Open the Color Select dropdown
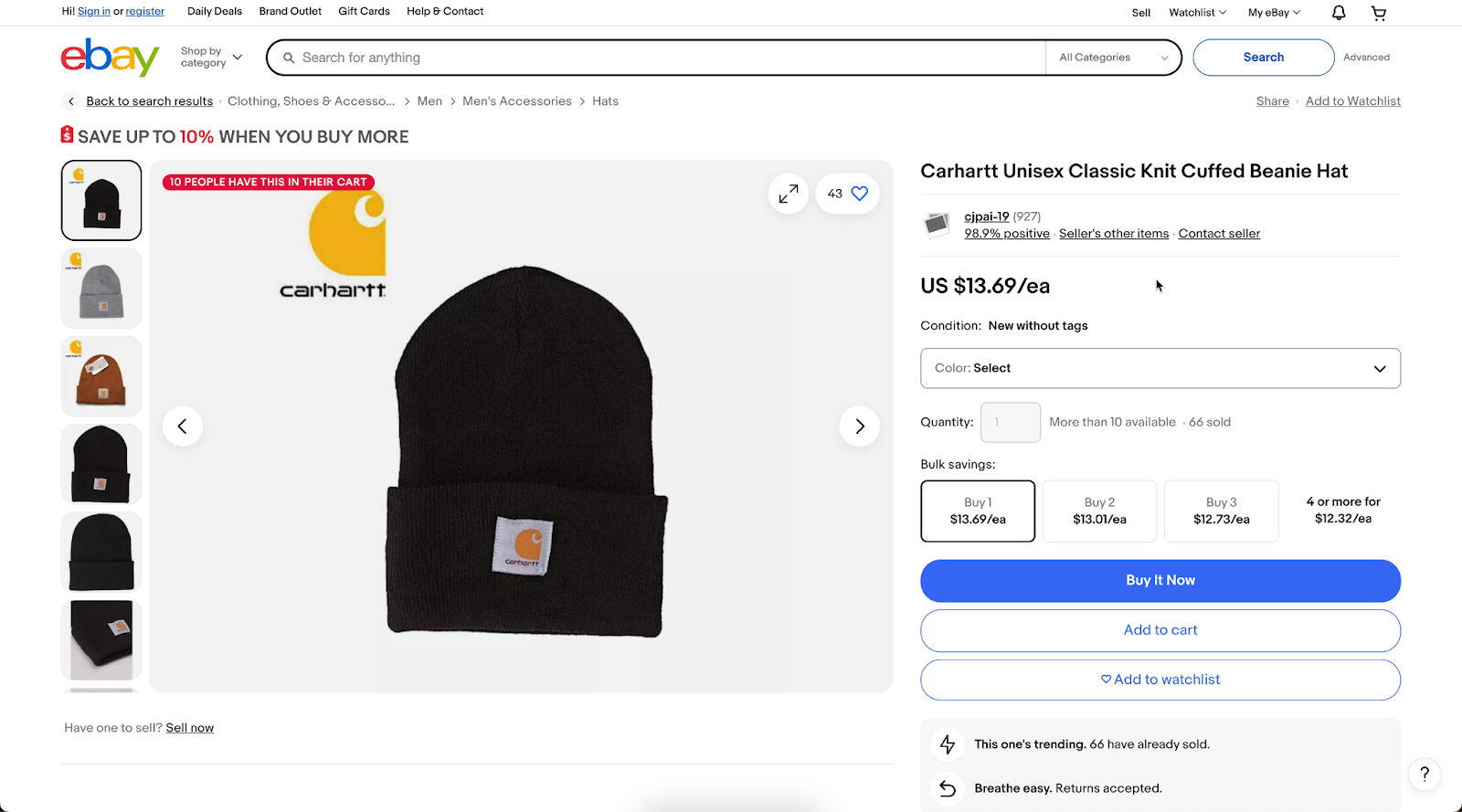1462x812 pixels. 1160,368
